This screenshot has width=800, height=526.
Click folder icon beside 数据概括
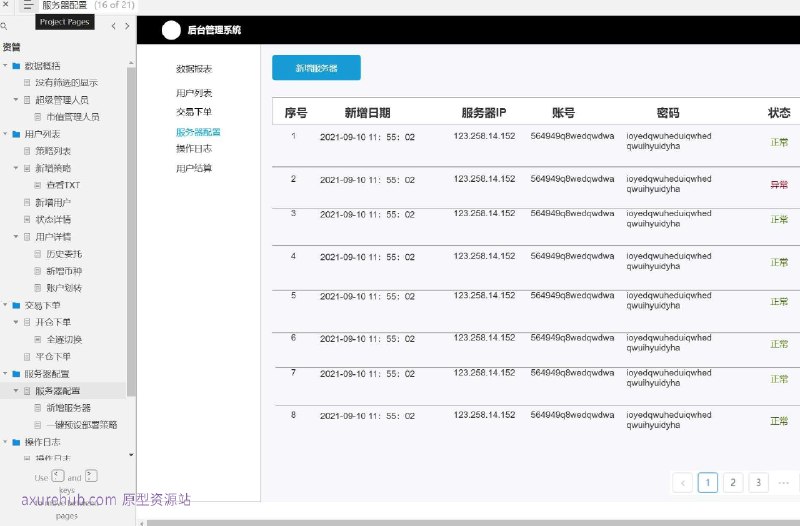pos(16,66)
